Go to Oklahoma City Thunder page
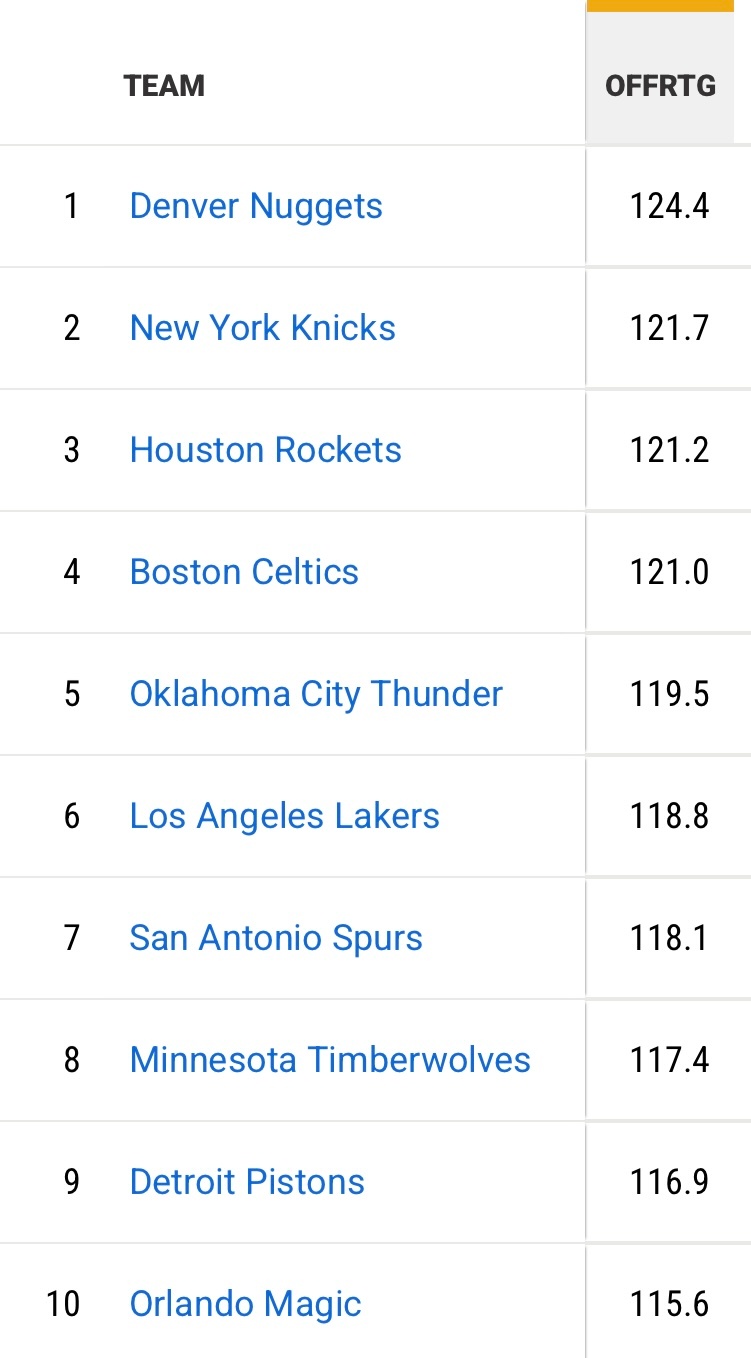751x1358 pixels. click(316, 694)
